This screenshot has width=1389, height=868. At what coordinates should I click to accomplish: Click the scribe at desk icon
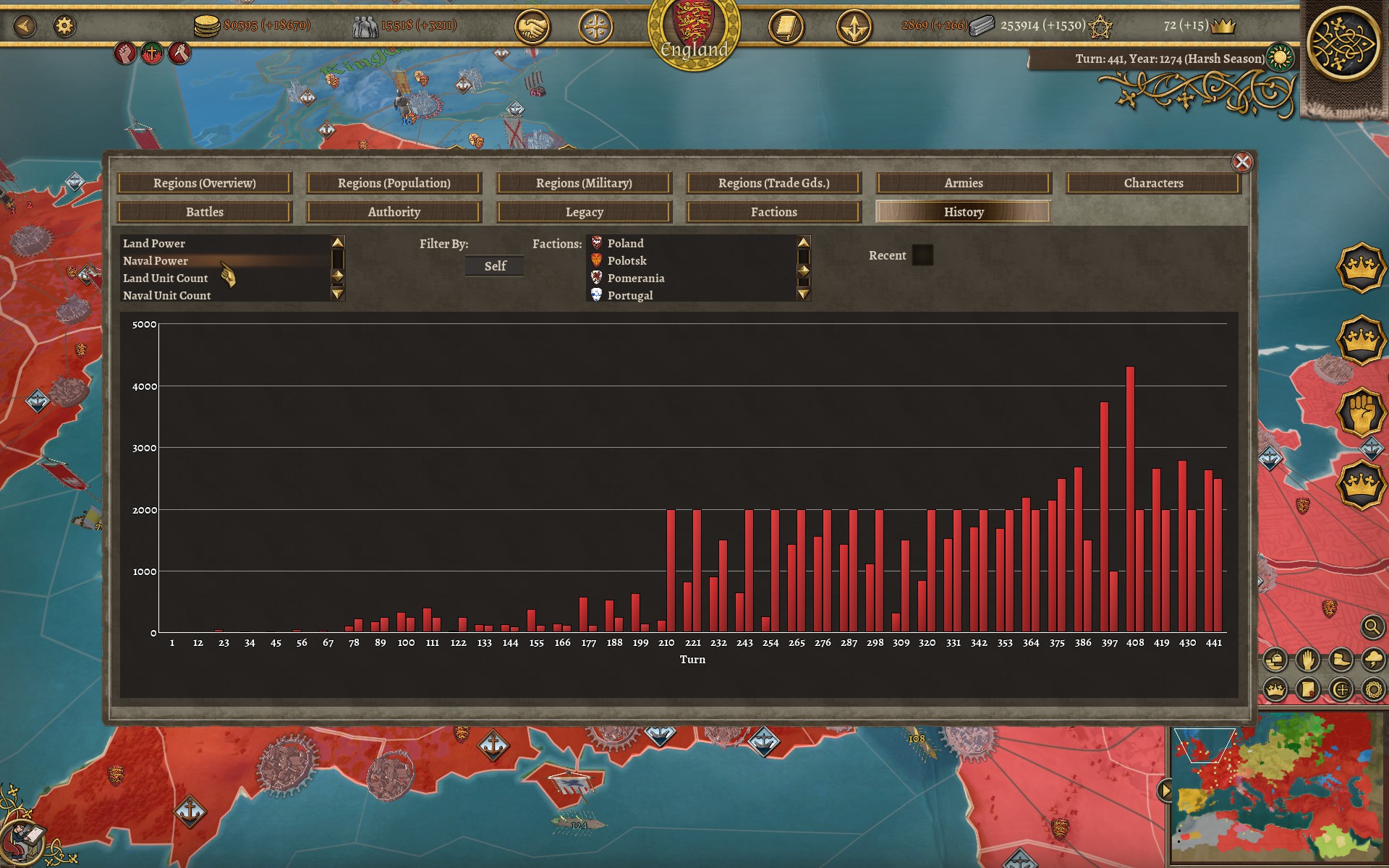pyautogui.click(x=24, y=843)
